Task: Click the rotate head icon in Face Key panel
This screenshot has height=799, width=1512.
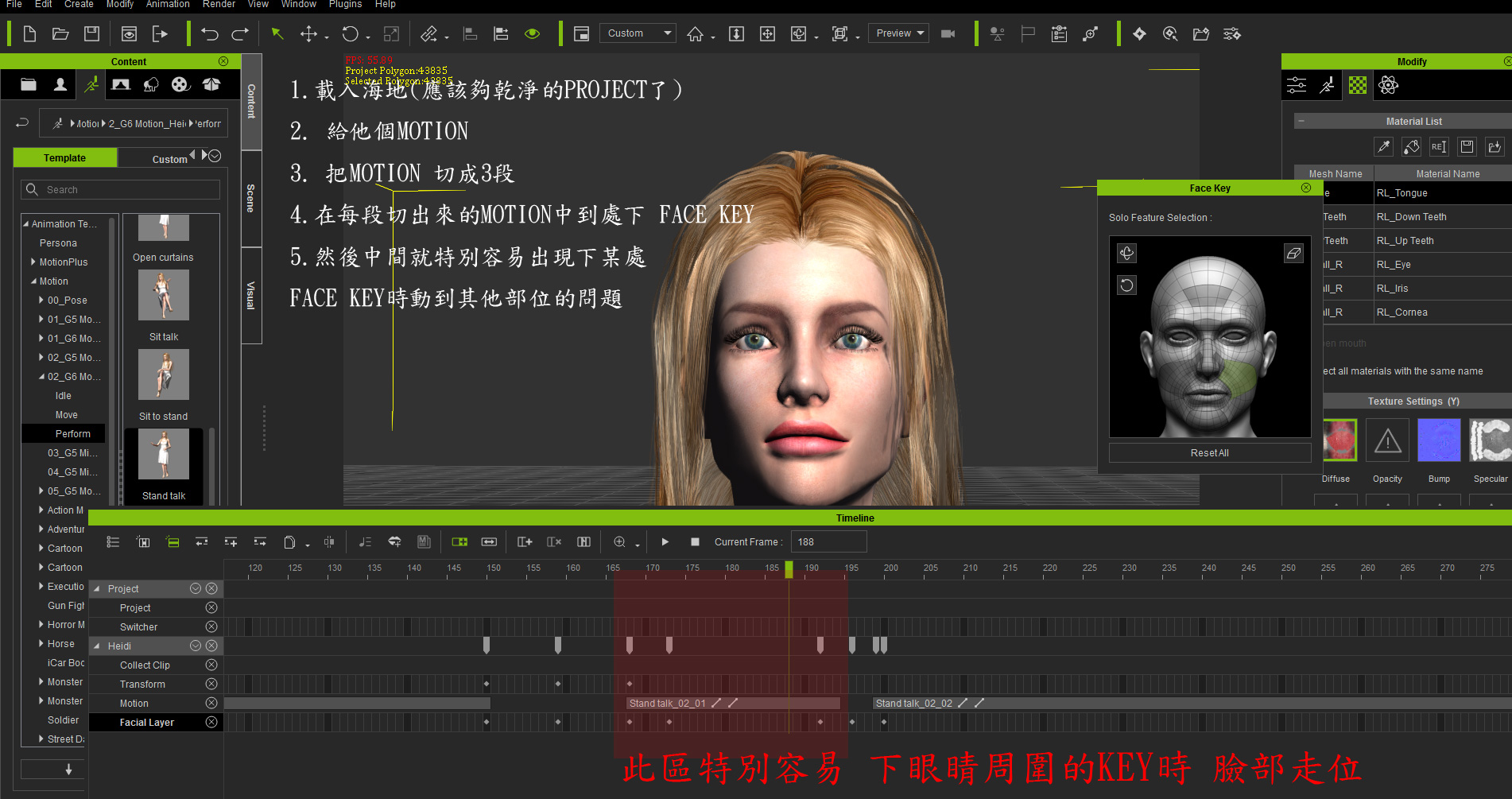Action: [1126, 253]
